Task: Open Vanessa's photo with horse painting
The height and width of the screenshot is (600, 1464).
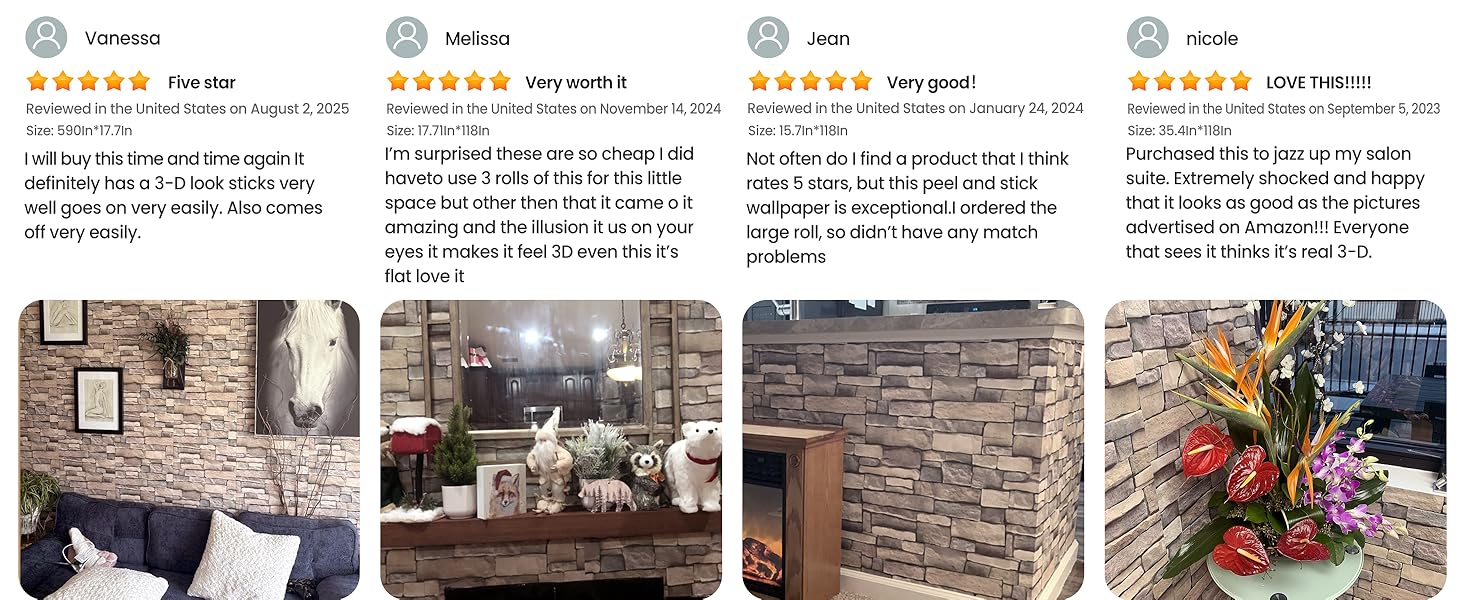Action: pyautogui.click(x=189, y=450)
